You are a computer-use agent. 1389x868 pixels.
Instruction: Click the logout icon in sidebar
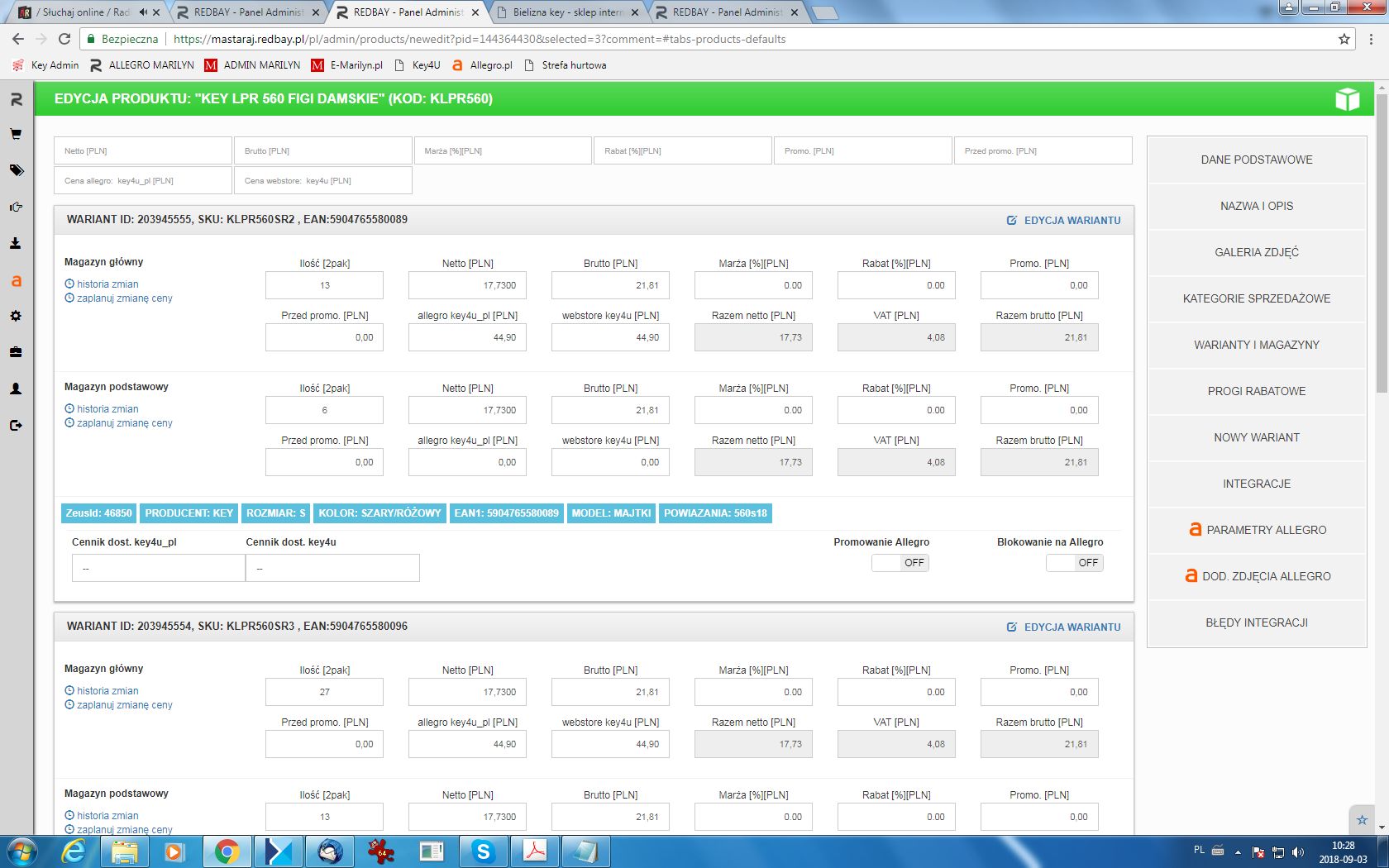16,426
